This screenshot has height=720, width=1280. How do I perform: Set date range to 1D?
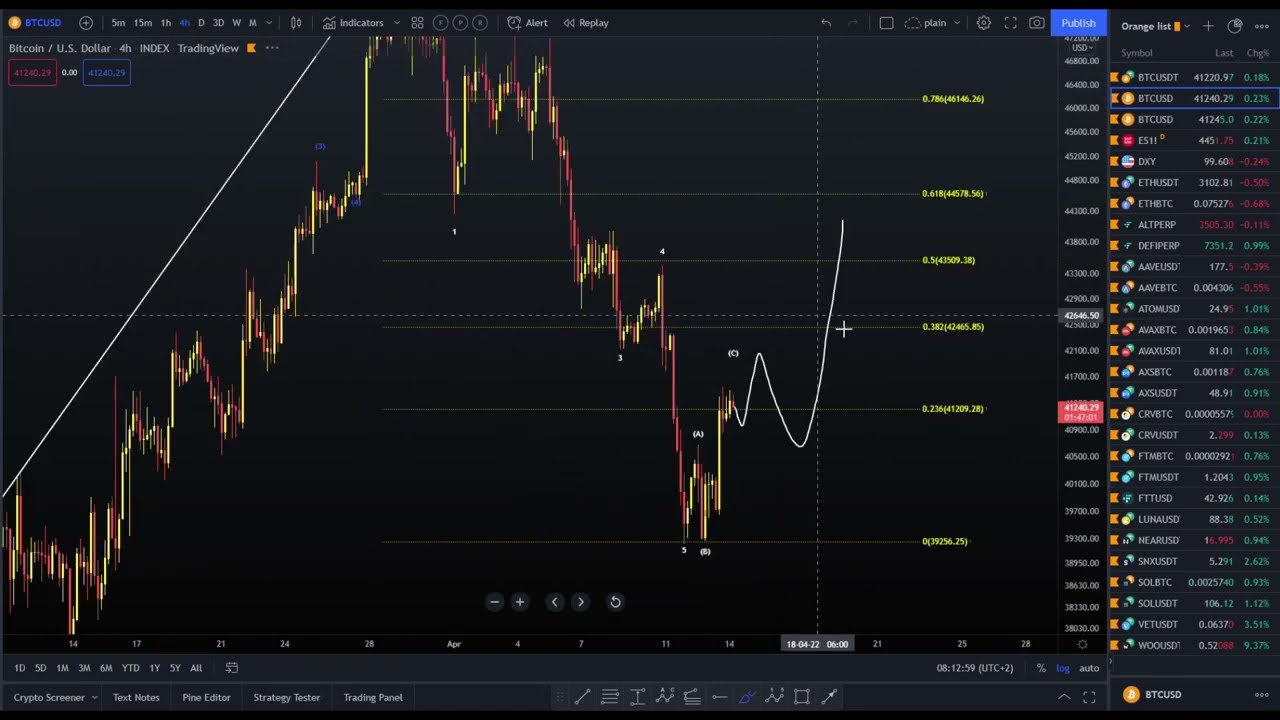click(x=19, y=668)
